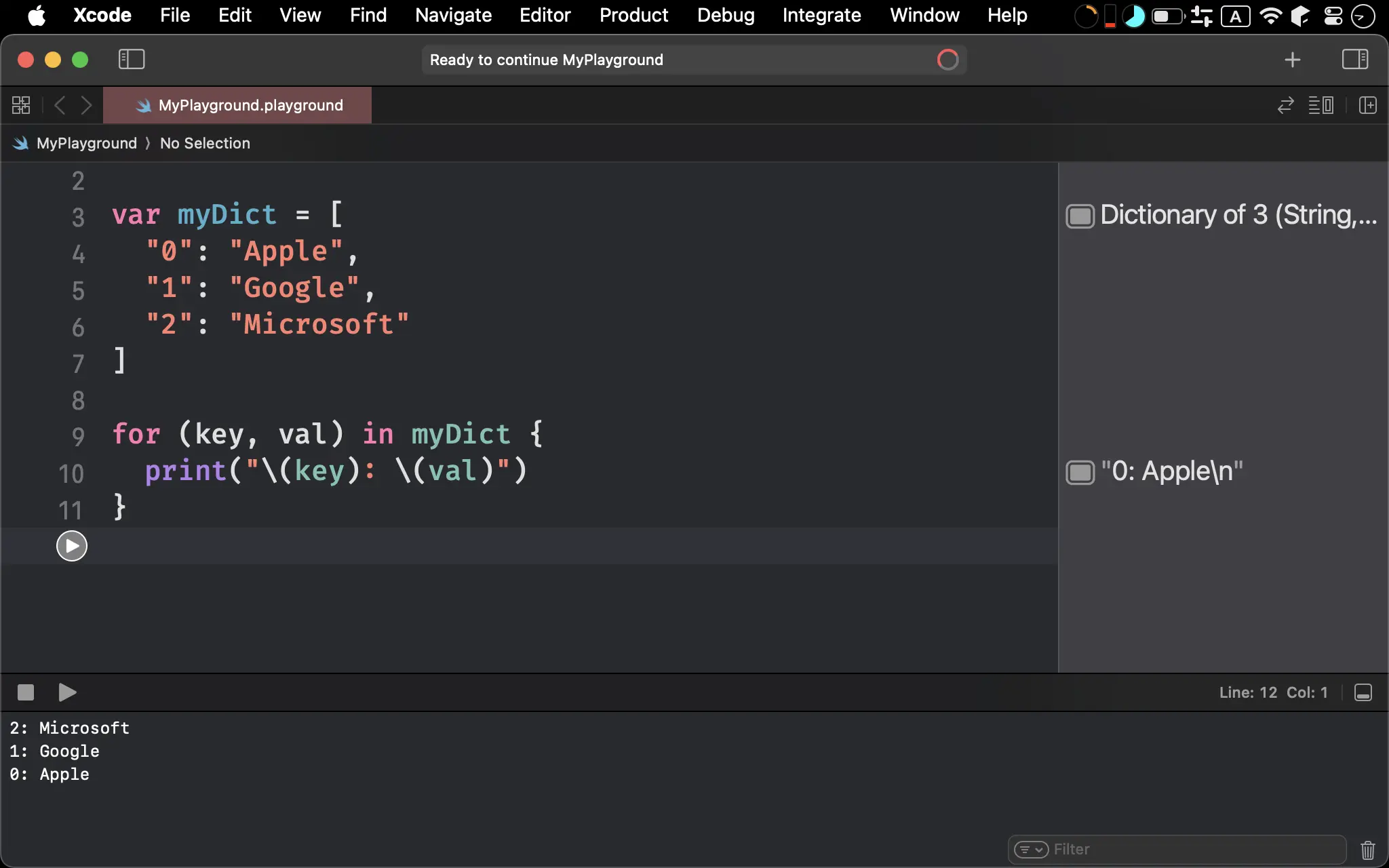Click the "0: Apple\n" result text

point(1172,471)
